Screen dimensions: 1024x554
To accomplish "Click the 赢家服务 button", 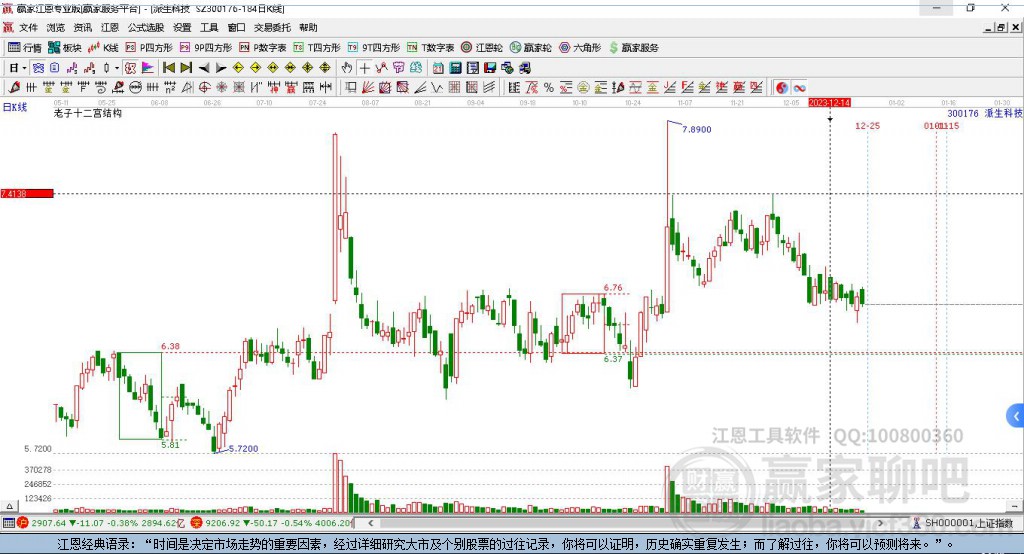I will point(634,47).
